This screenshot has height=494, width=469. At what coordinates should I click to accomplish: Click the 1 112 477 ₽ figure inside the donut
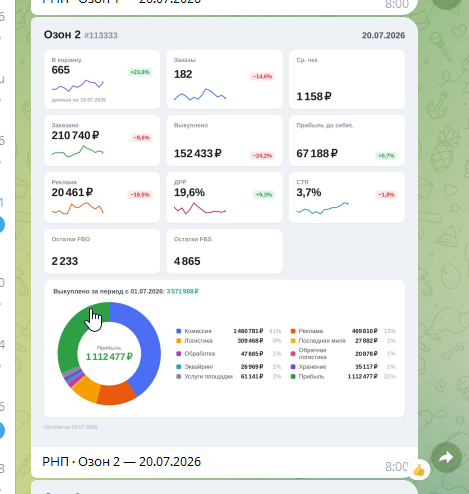tap(109, 357)
